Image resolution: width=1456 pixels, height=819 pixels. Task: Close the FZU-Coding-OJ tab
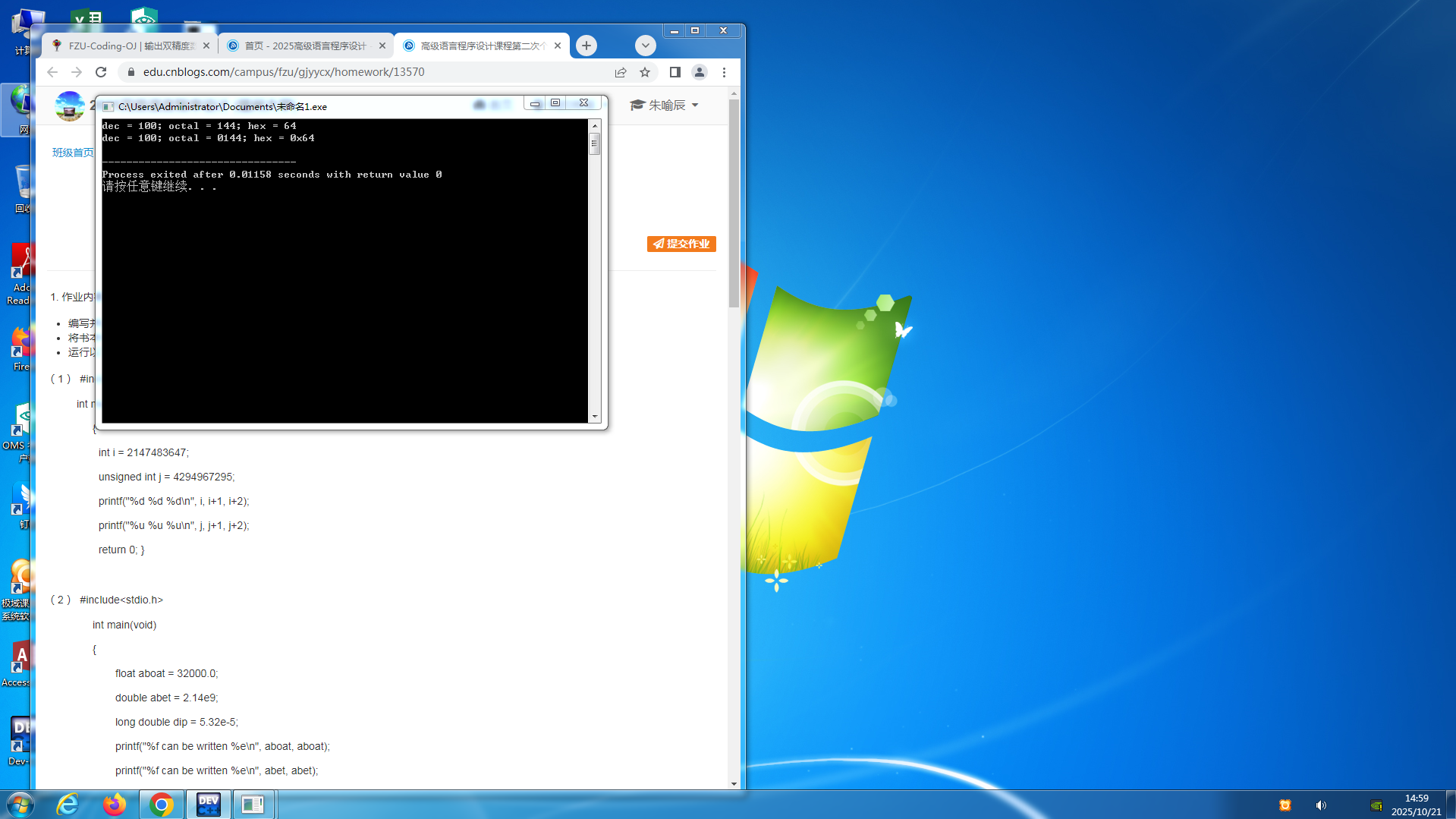(206, 46)
